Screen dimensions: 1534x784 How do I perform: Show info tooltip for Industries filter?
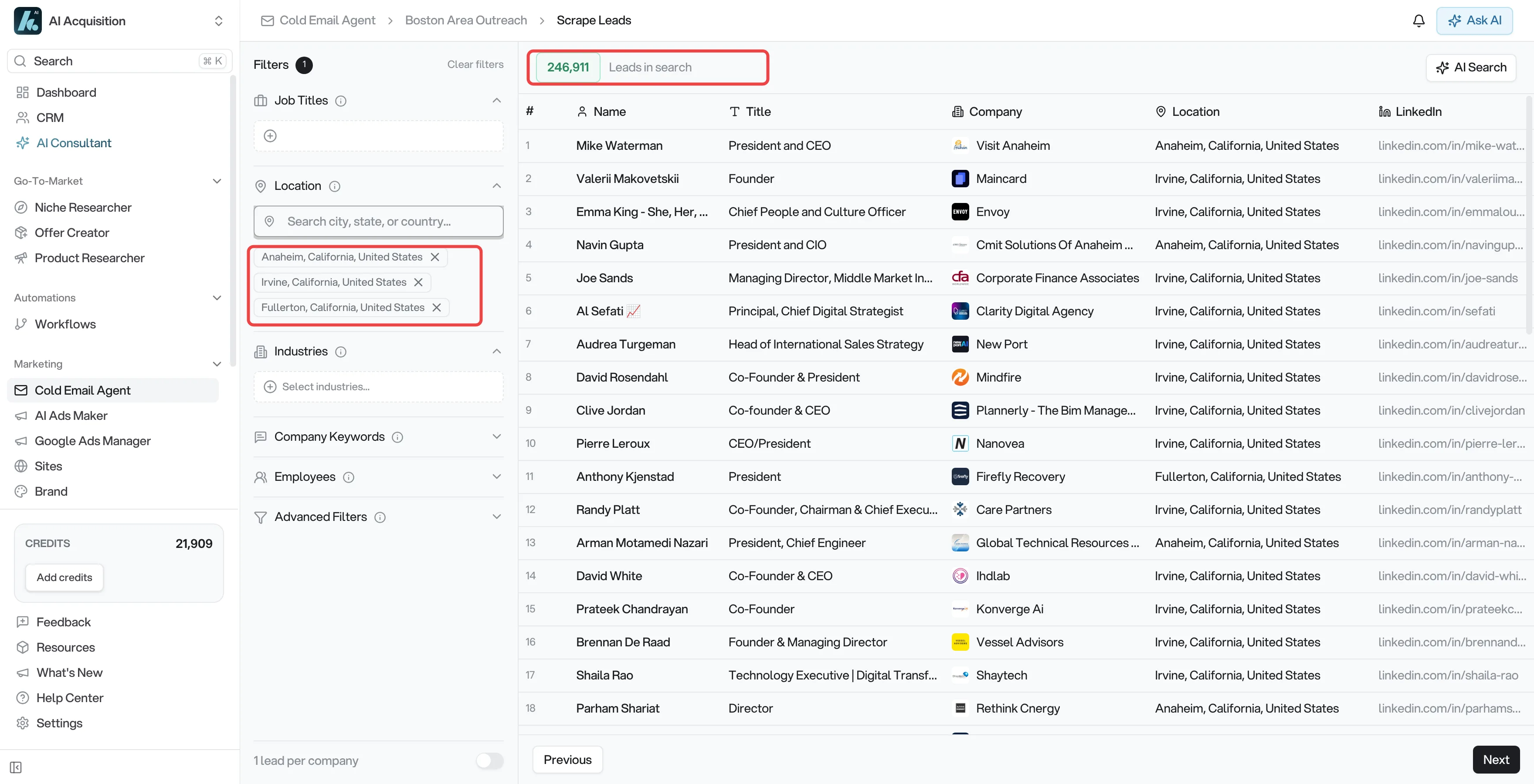click(341, 352)
